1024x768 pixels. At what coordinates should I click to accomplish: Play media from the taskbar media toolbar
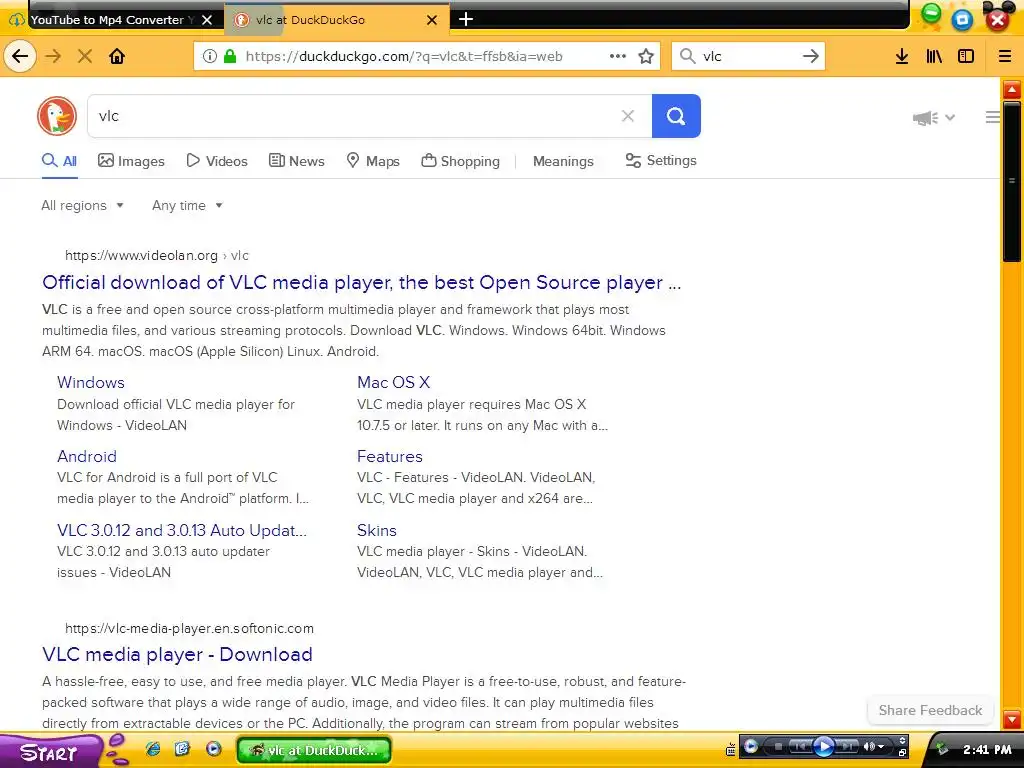pyautogui.click(x=824, y=746)
